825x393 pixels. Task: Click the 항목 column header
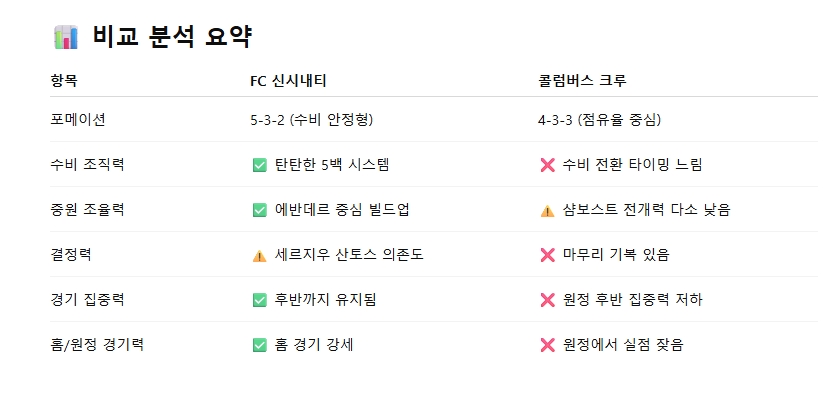pyautogui.click(x=64, y=81)
